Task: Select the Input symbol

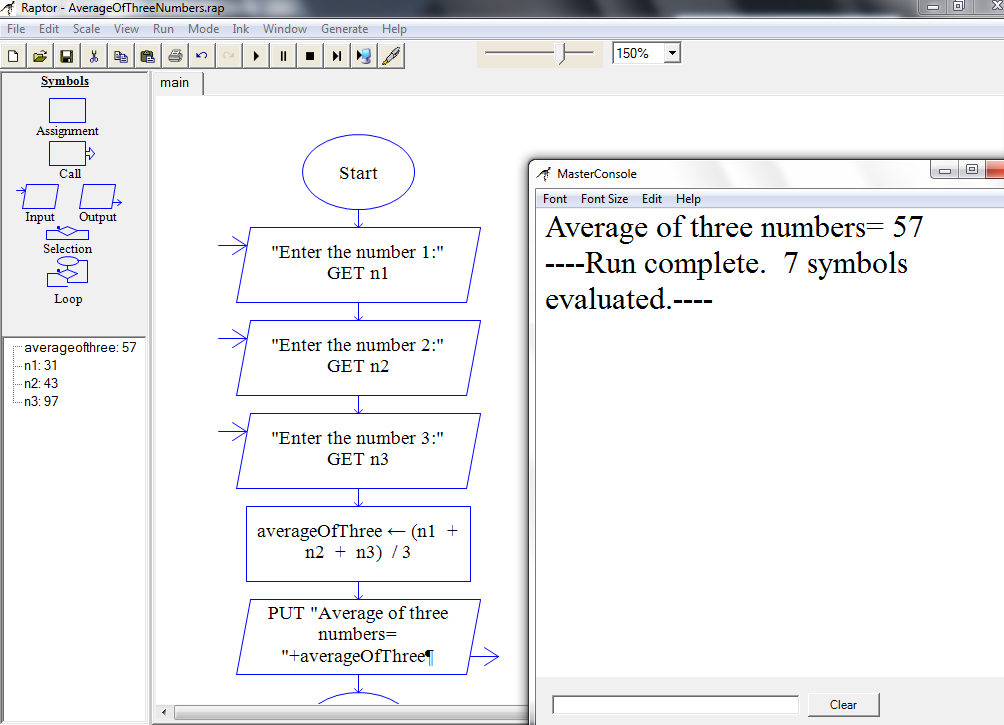Action: coord(38,195)
